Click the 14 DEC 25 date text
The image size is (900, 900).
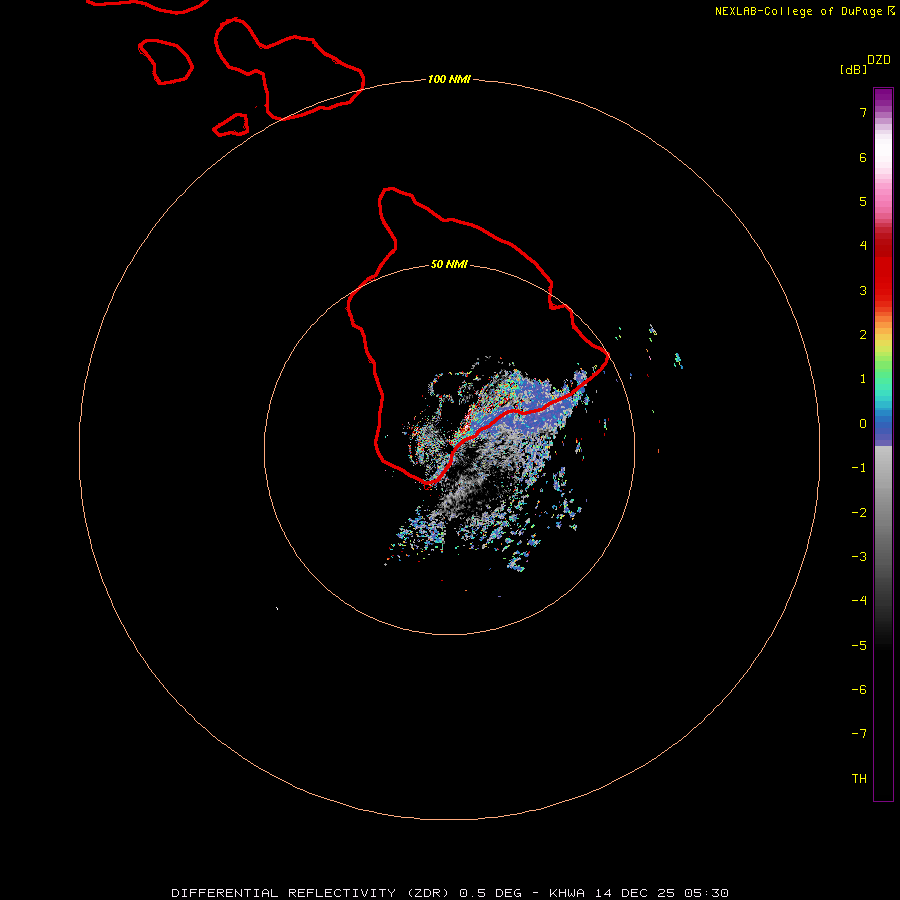(634, 893)
